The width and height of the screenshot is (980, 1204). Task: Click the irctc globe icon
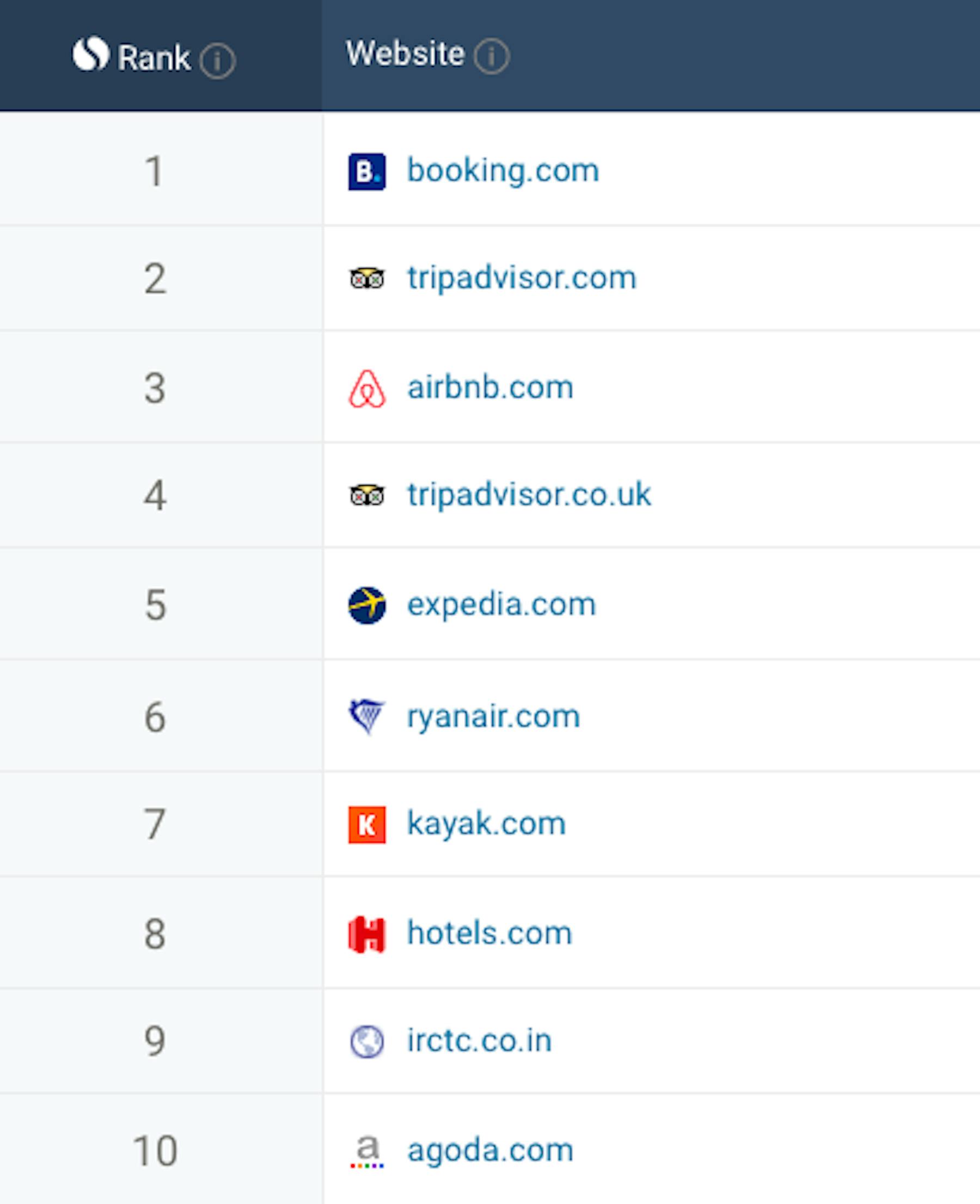tap(367, 1041)
